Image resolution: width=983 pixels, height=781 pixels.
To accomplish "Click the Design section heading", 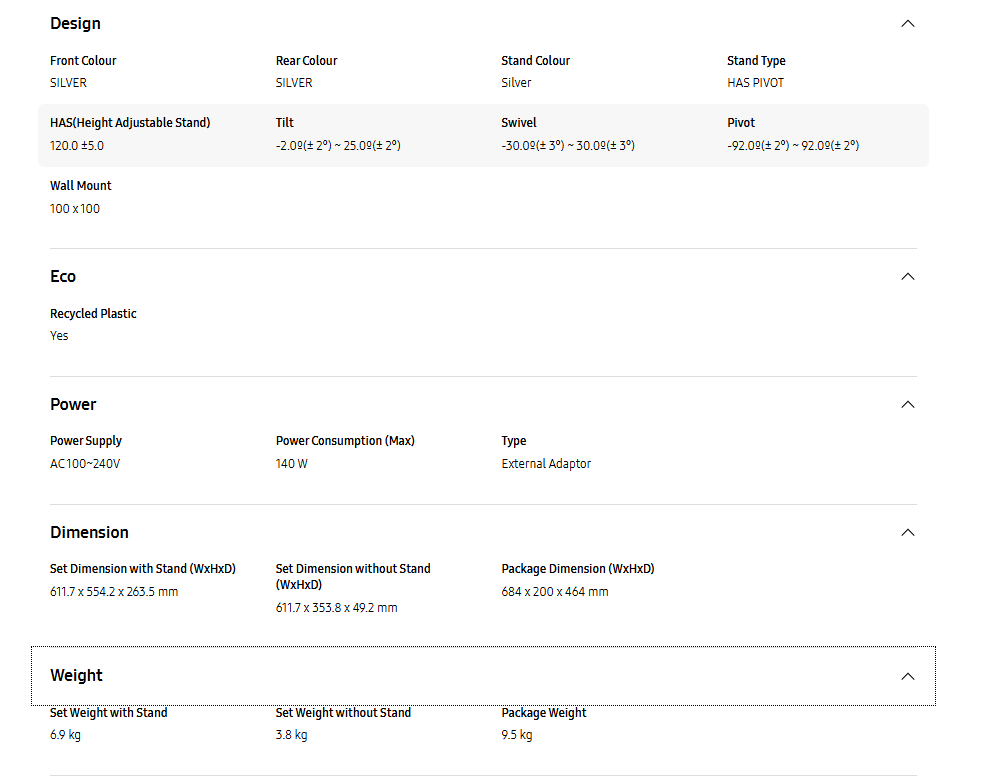I will 75,24.
